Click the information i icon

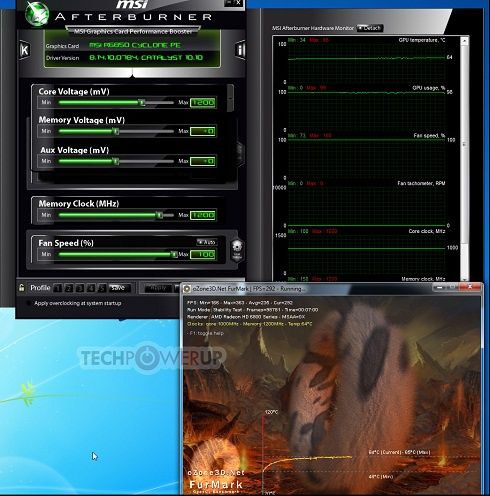pyautogui.click(x=240, y=50)
